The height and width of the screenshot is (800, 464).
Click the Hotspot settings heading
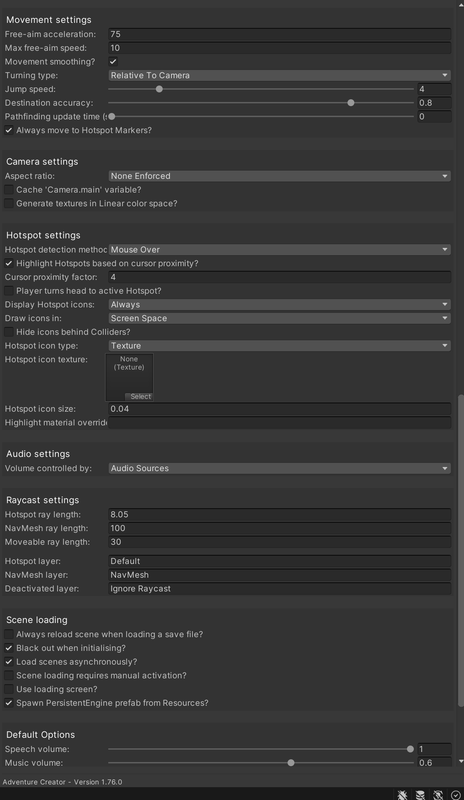[43, 235]
